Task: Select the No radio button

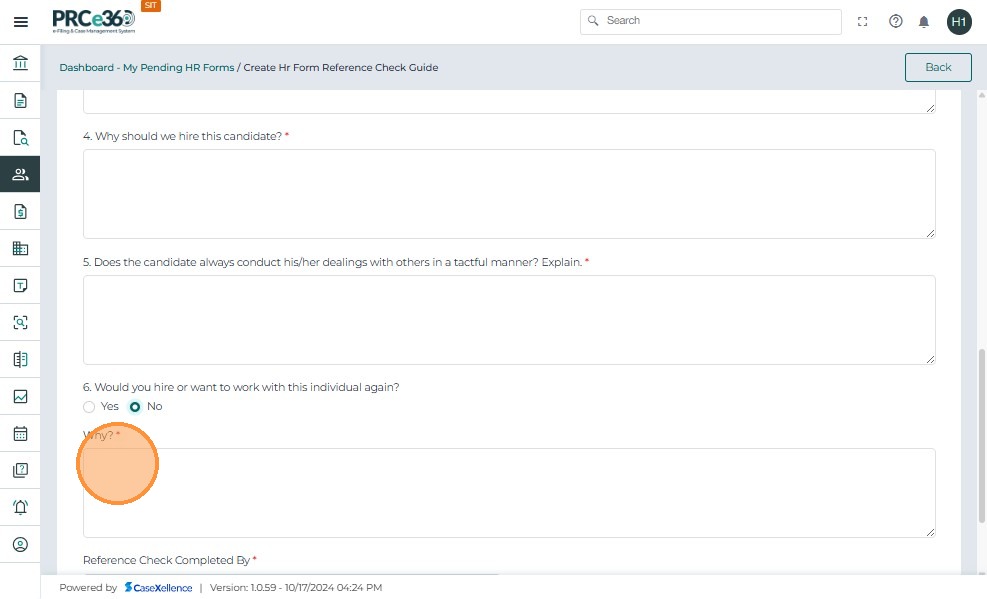Action: coord(135,407)
